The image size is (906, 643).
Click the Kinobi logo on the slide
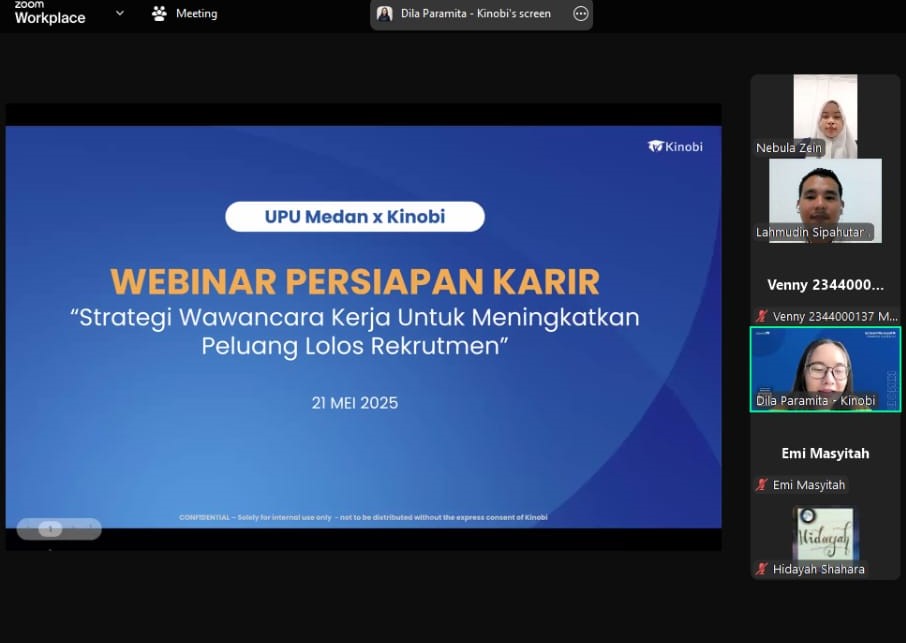click(x=676, y=146)
